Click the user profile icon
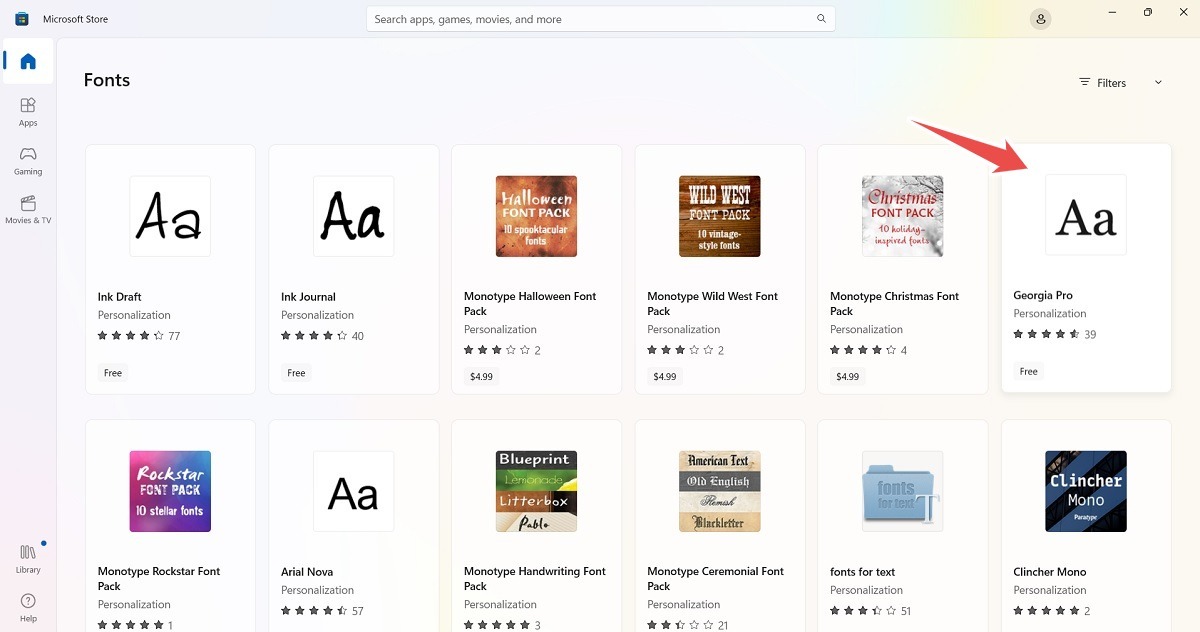 pyautogui.click(x=1040, y=18)
